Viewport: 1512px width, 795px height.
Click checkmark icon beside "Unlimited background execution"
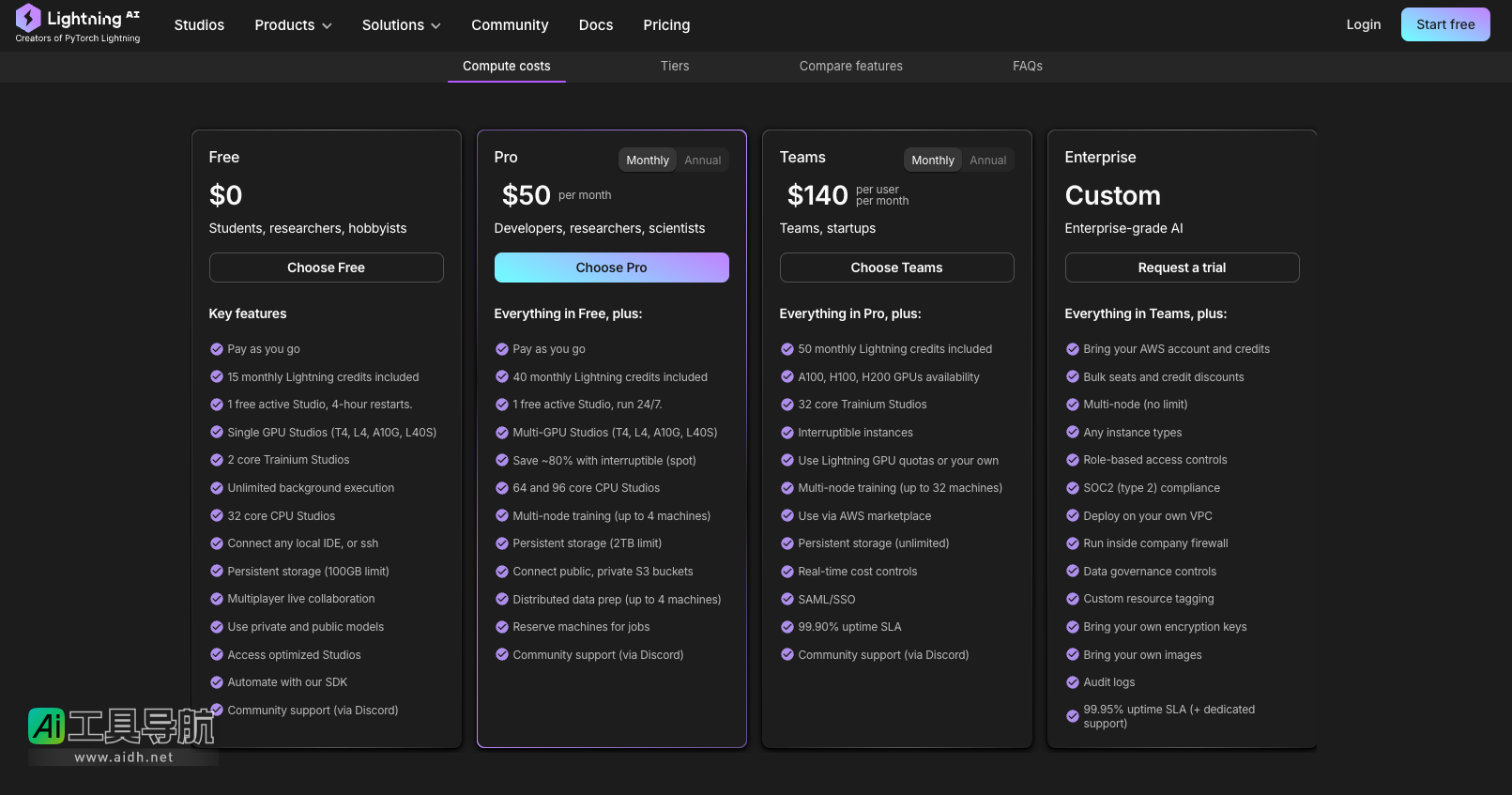(217, 488)
